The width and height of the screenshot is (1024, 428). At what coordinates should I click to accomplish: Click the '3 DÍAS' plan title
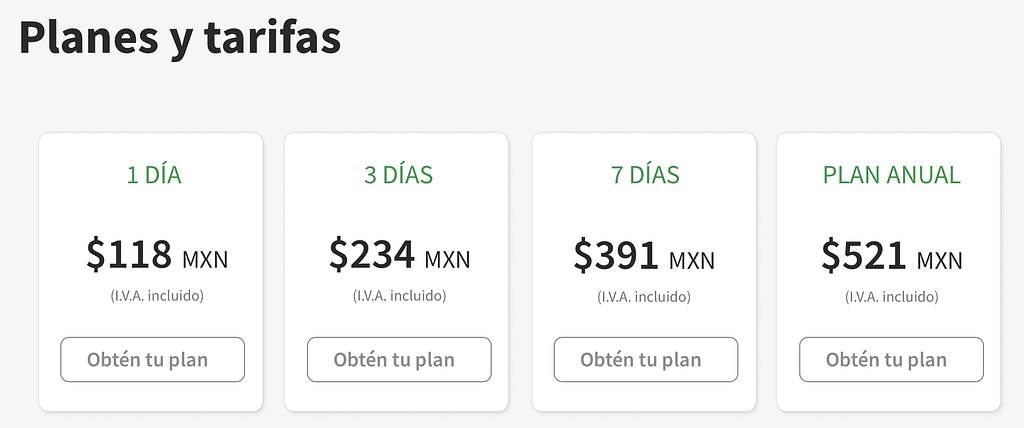pos(398,175)
